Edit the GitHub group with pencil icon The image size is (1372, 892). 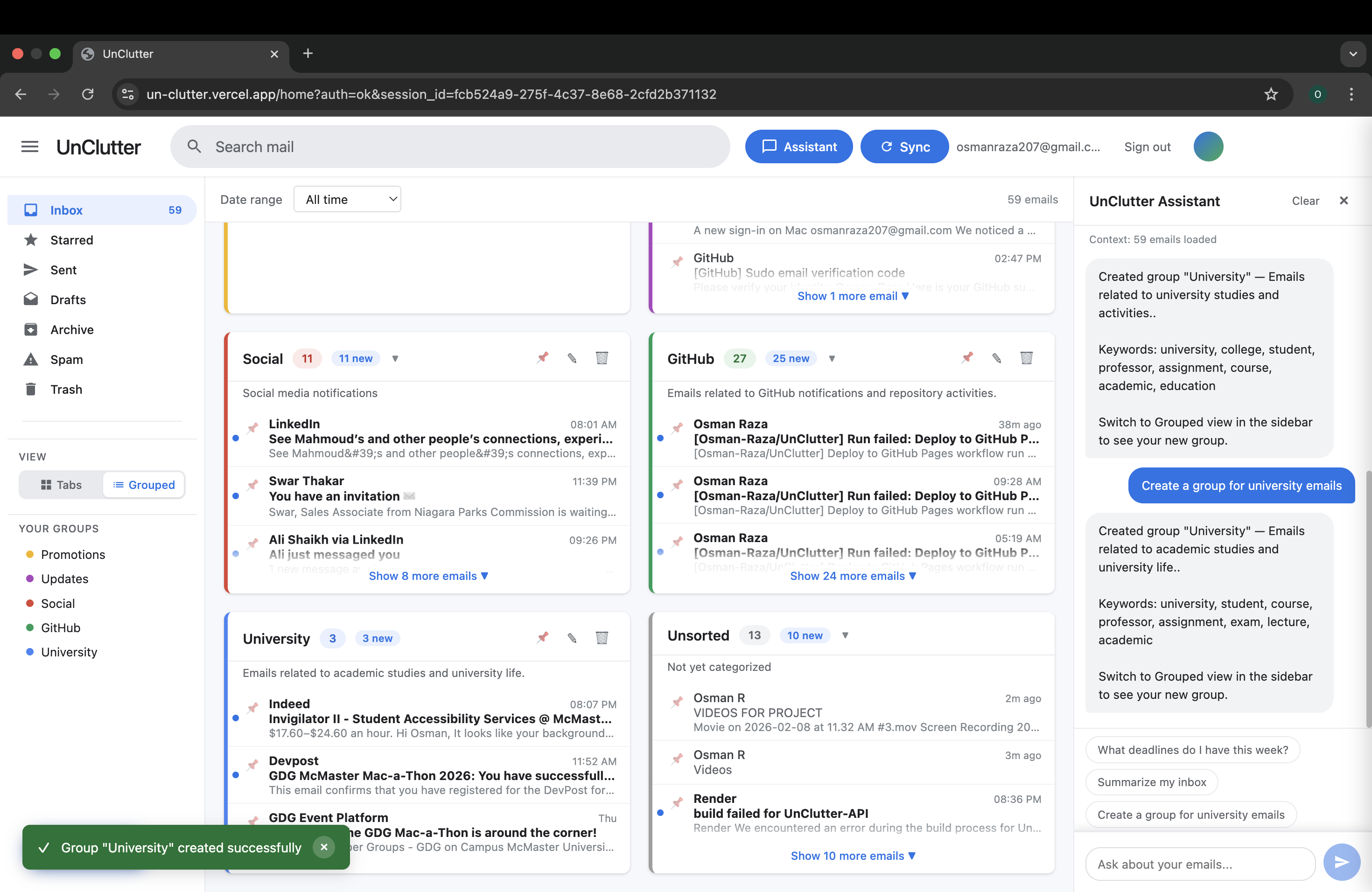click(997, 358)
